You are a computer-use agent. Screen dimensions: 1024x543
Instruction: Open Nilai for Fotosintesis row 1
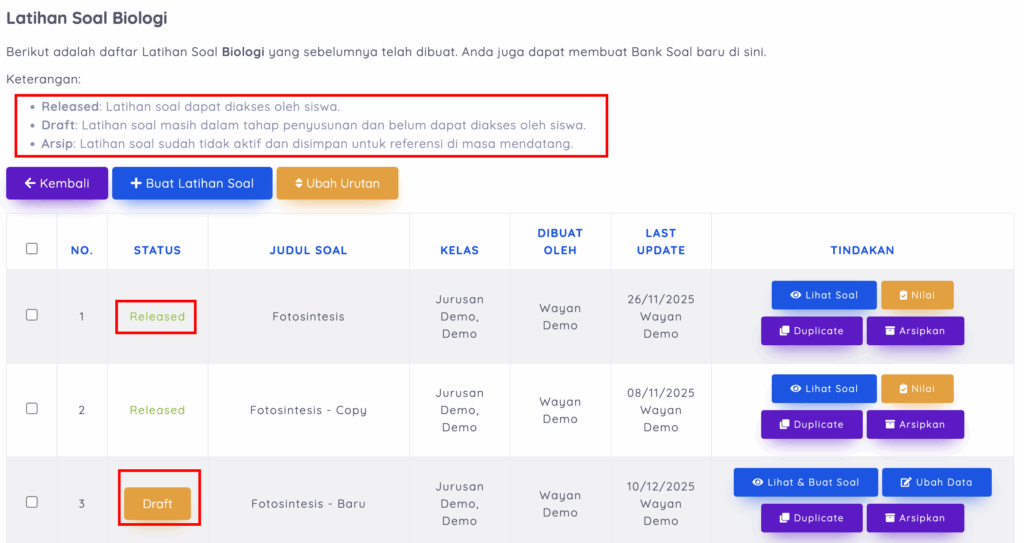coord(917,295)
